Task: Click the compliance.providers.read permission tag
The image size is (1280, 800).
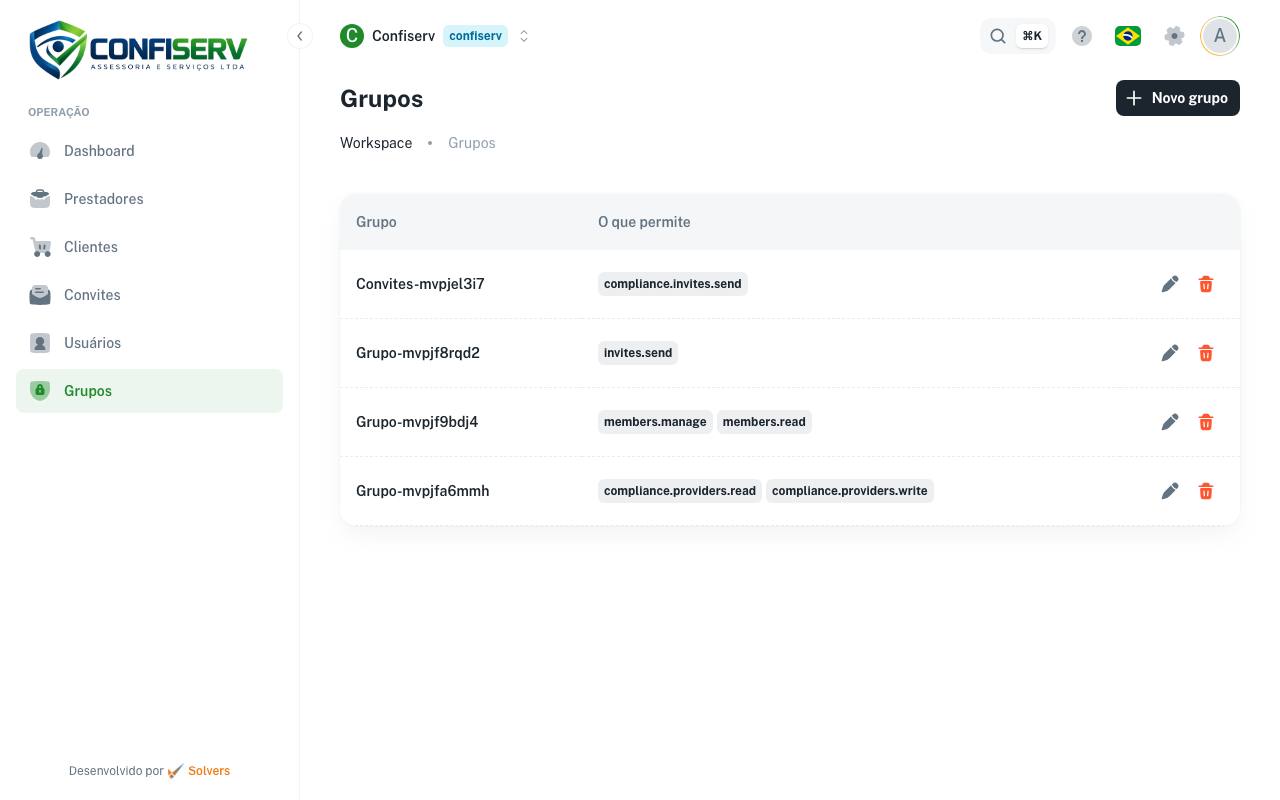Action: [x=680, y=491]
